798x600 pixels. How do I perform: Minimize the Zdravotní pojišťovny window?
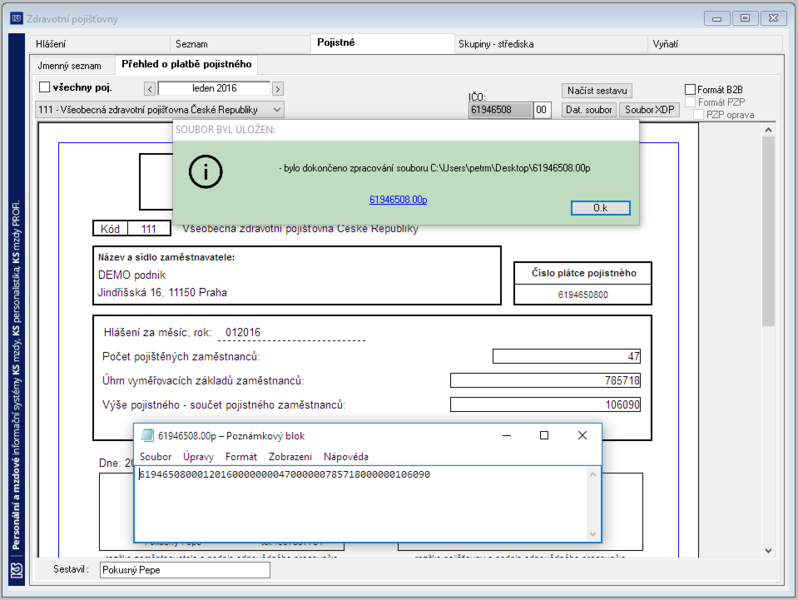click(717, 19)
